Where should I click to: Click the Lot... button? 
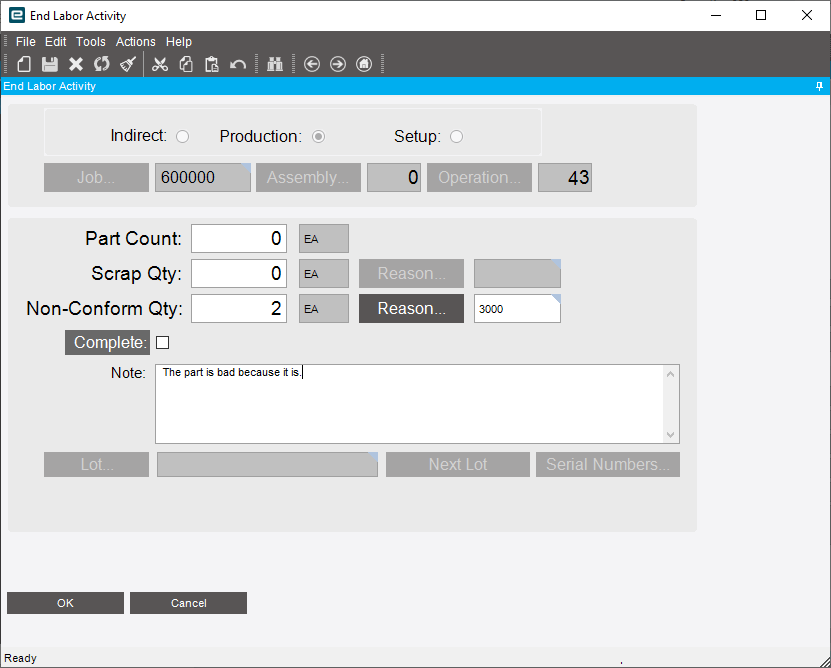pyautogui.click(x=96, y=464)
